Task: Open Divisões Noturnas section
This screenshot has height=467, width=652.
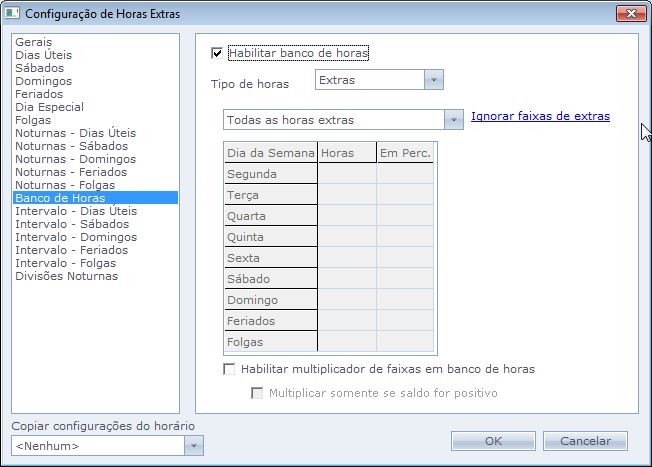Action: coord(66,276)
